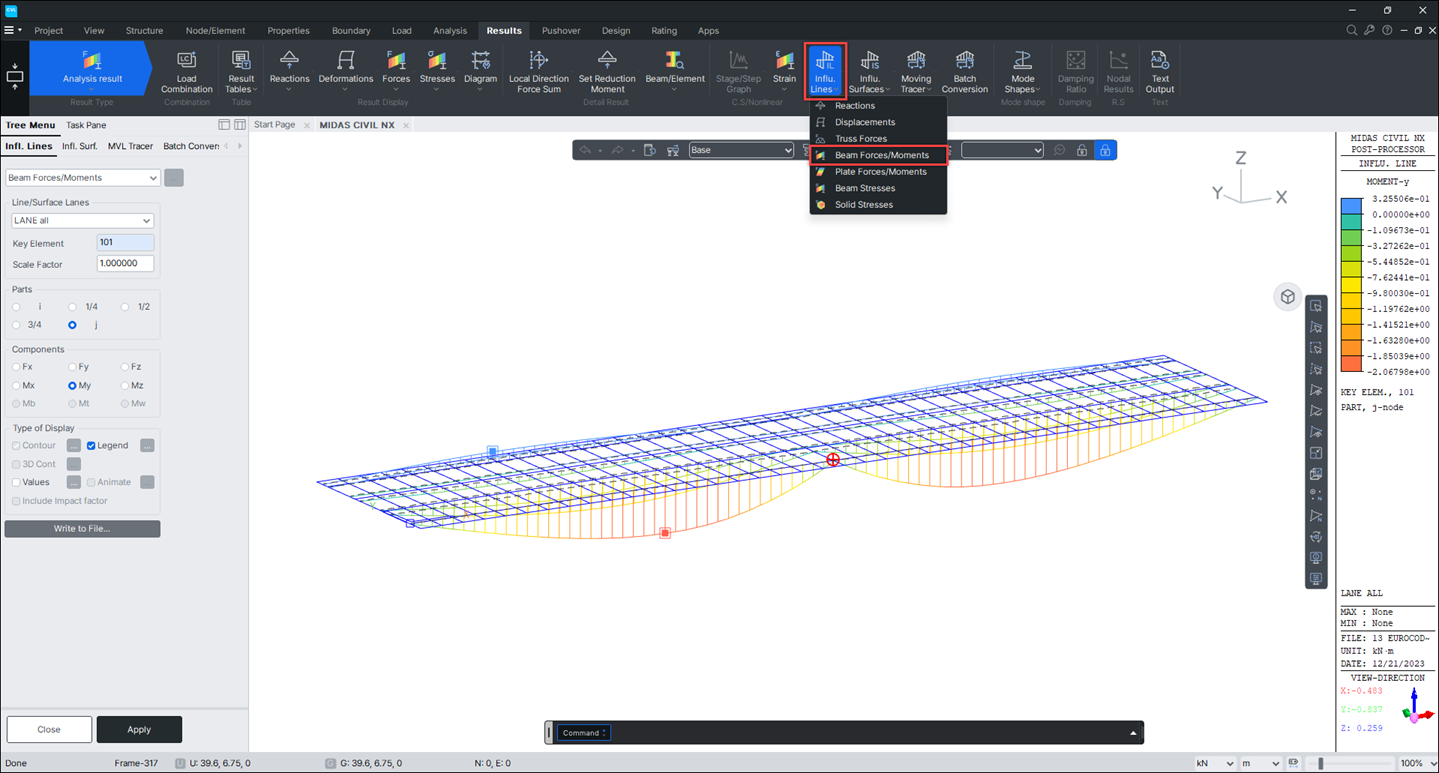Open the Base dropdown on view toolbar

741,150
